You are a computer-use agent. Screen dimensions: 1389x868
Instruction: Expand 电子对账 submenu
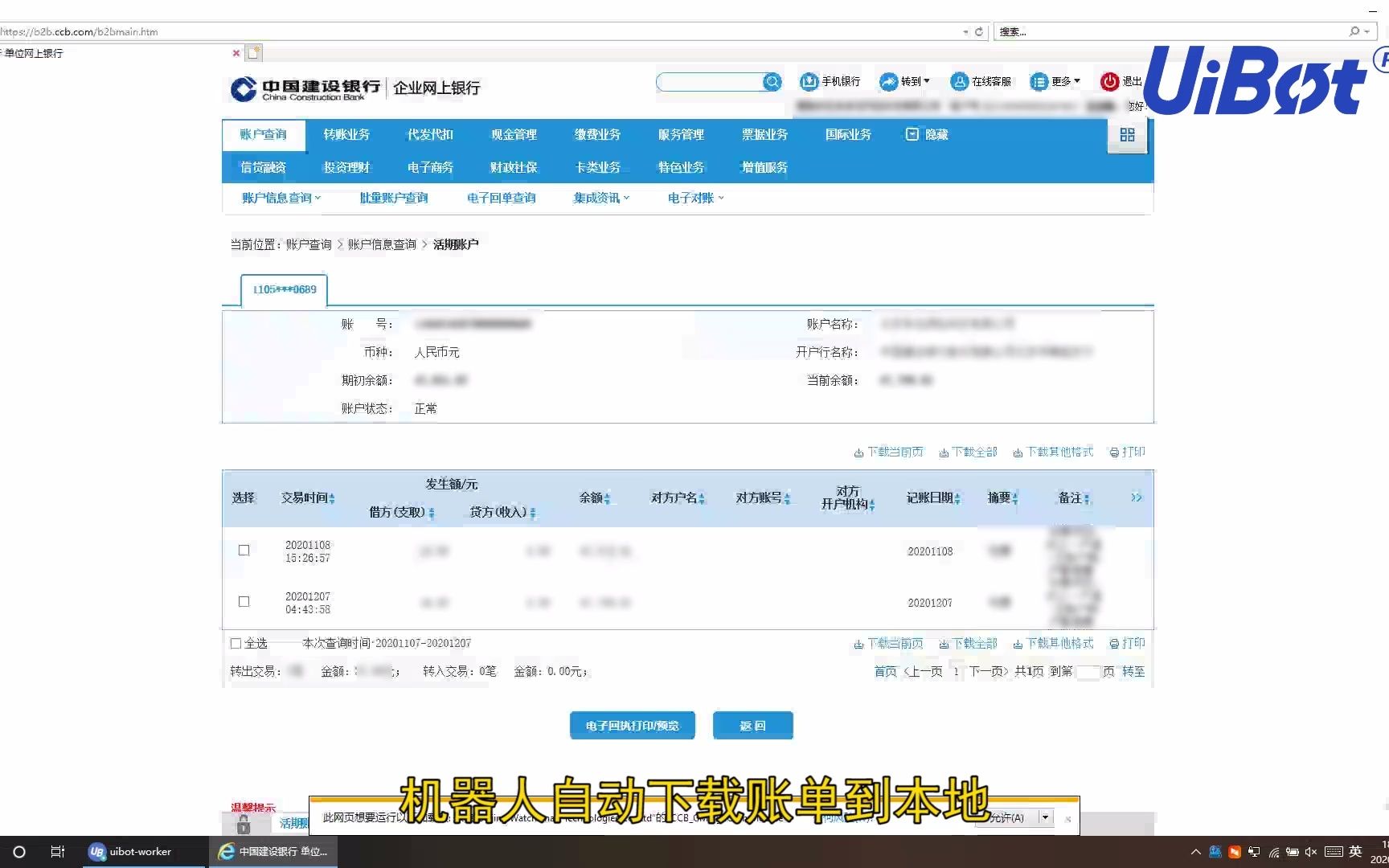pyautogui.click(x=695, y=198)
